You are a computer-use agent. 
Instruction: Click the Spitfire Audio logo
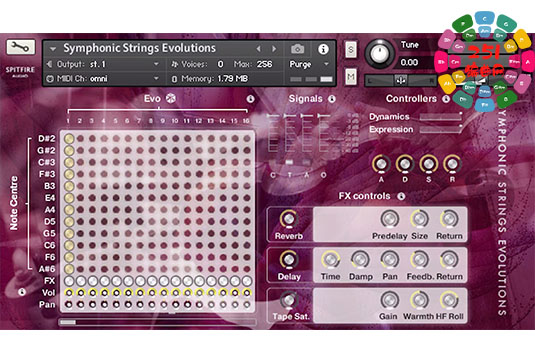pos(20,72)
